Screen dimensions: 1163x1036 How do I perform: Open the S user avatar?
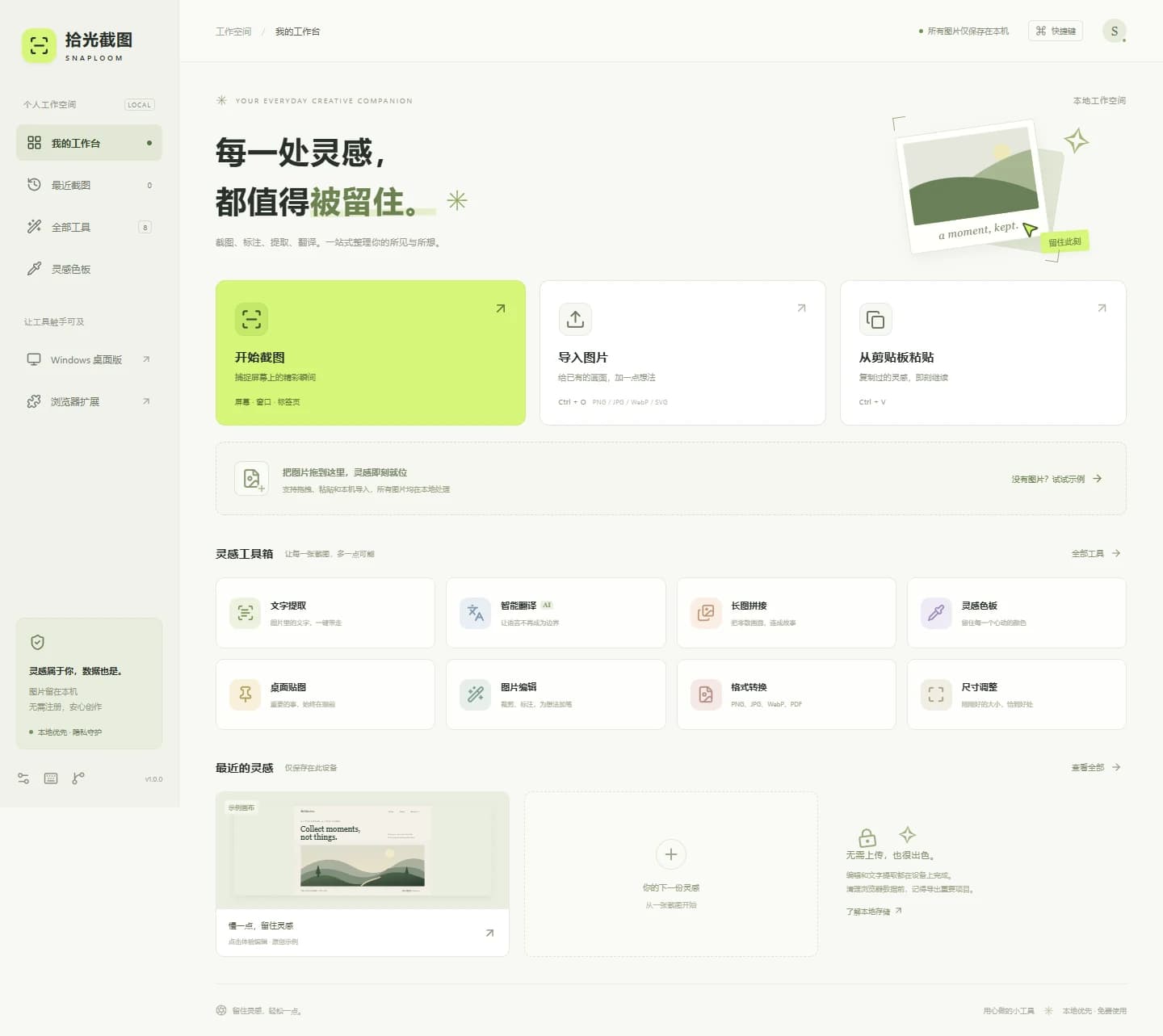coord(1115,31)
